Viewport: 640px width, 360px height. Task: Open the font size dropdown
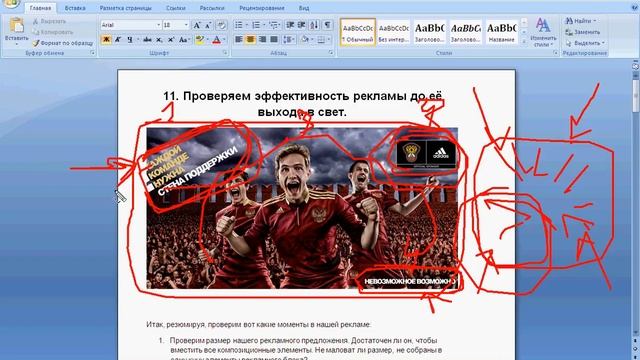coord(186,25)
